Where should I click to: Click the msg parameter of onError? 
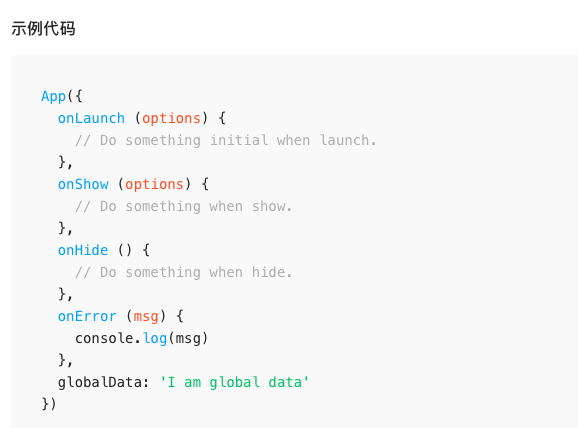pyautogui.click(x=146, y=317)
